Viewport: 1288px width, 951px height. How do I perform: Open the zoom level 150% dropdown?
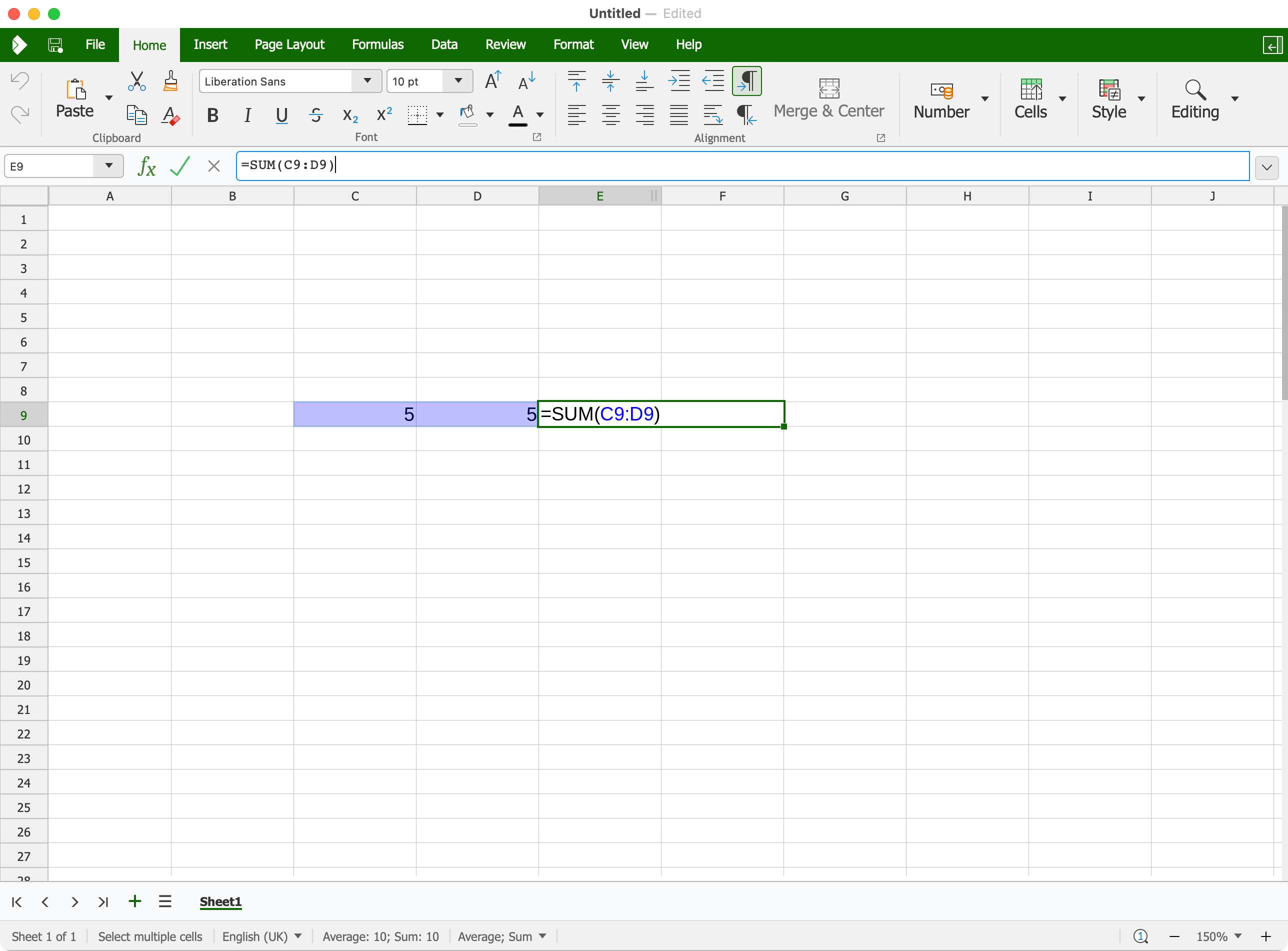[1220, 936]
